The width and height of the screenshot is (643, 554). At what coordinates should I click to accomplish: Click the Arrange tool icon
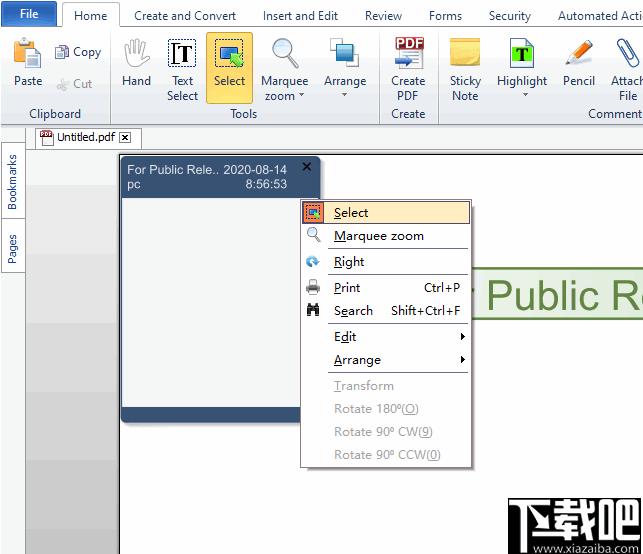click(x=344, y=52)
